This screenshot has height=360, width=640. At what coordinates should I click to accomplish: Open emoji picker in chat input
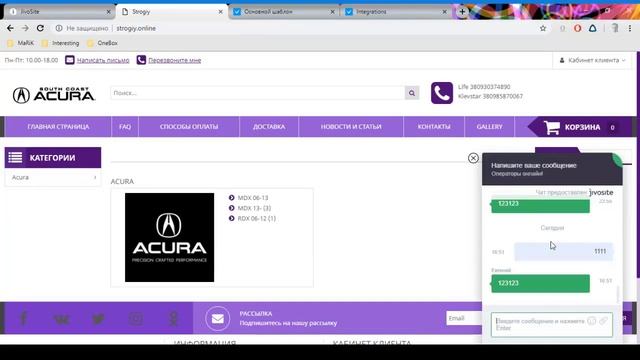pos(591,321)
